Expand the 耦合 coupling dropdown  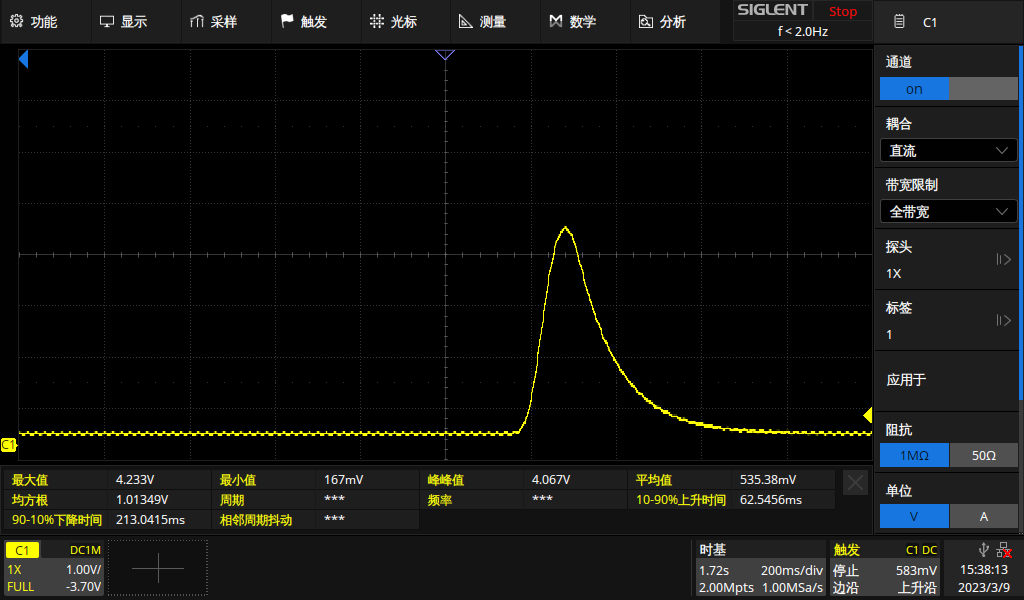(948, 150)
